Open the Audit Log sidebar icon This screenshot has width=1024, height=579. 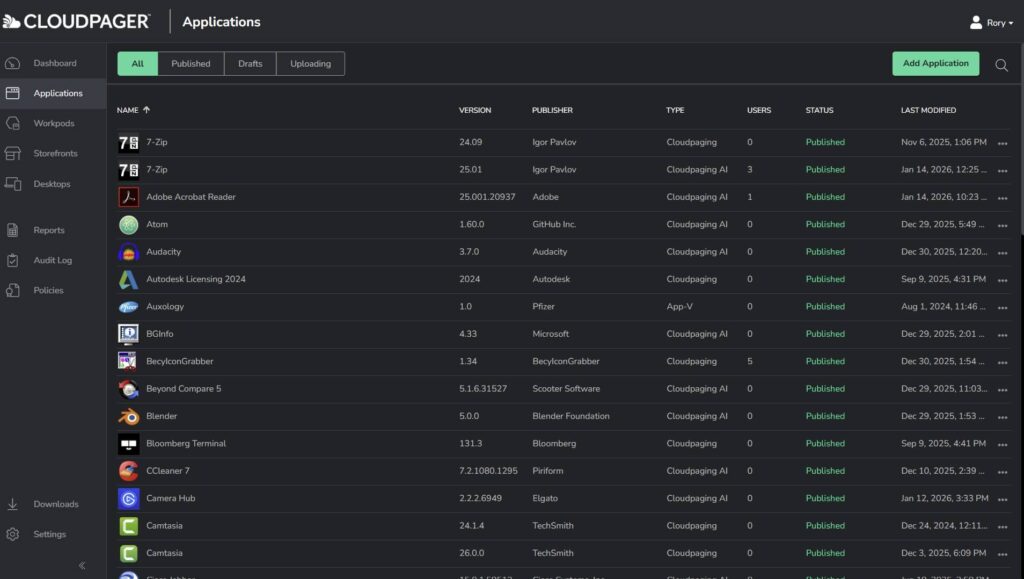tap(12, 260)
